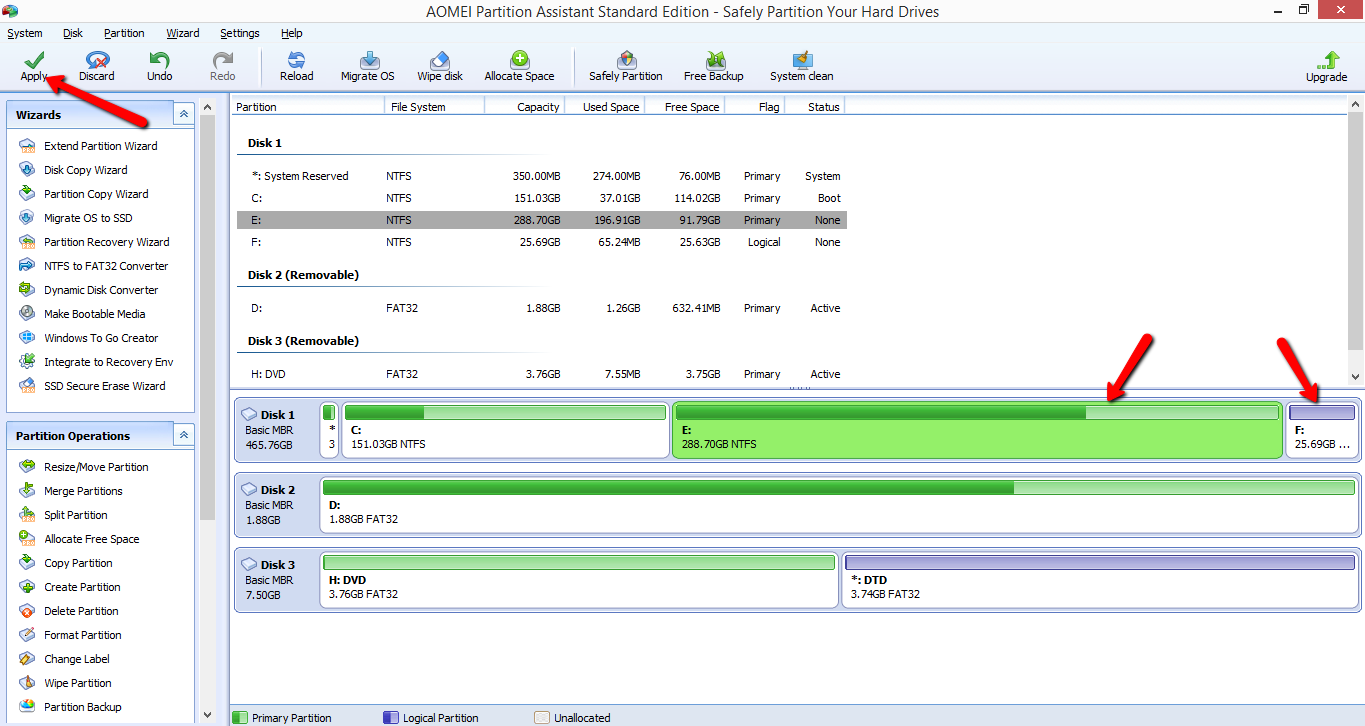1365x726 pixels.
Task: Select the C: partition row in list
Action: click(x=542, y=198)
